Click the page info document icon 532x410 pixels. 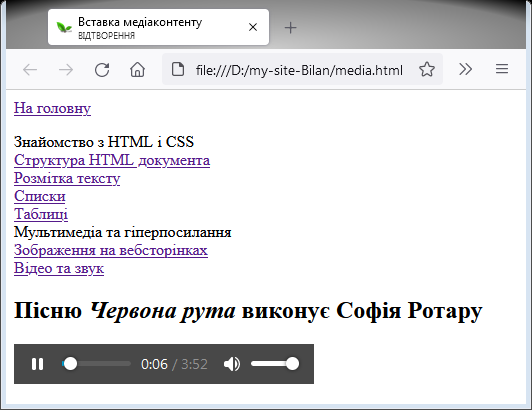click(178, 69)
